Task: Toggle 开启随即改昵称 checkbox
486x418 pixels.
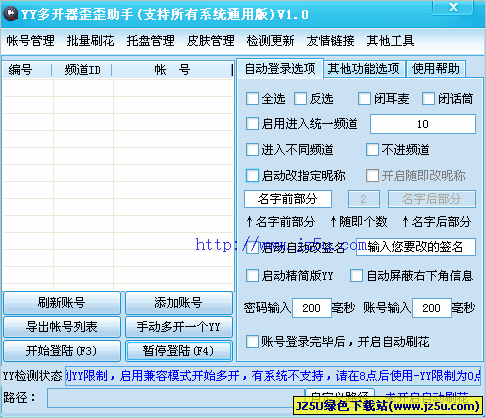Action: click(372, 175)
